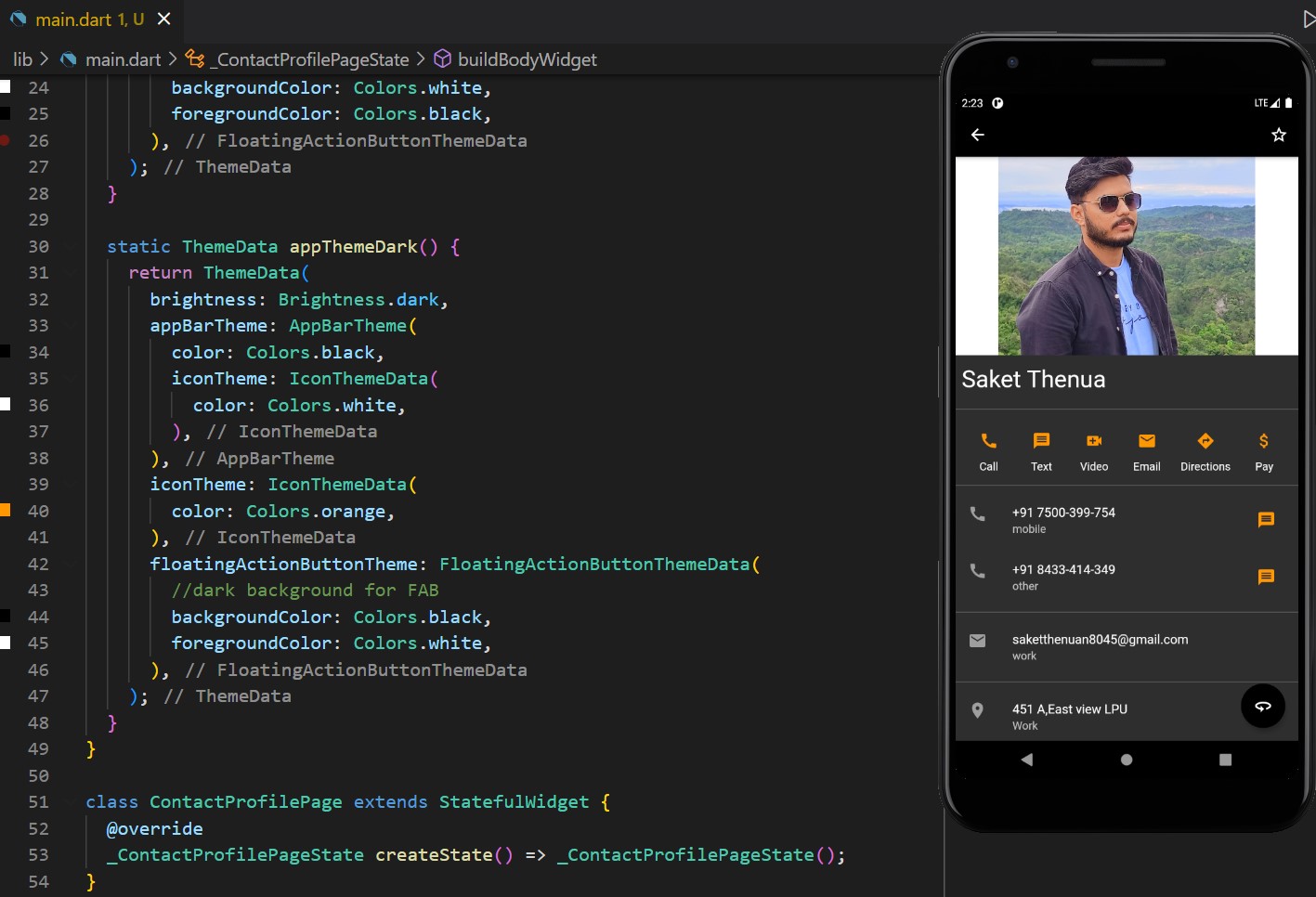1316x897 pixels.
Task: Tap the Pay icon
Action: tap(1263, 442)
